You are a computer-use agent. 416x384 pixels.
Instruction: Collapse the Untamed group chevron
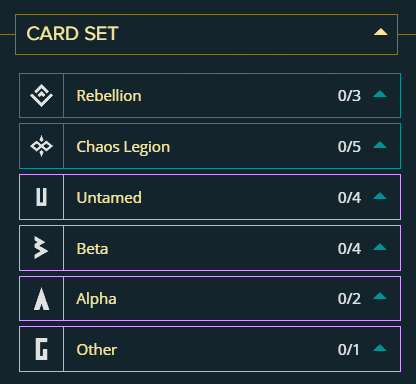pyautogui.click(x=380, y=196)
